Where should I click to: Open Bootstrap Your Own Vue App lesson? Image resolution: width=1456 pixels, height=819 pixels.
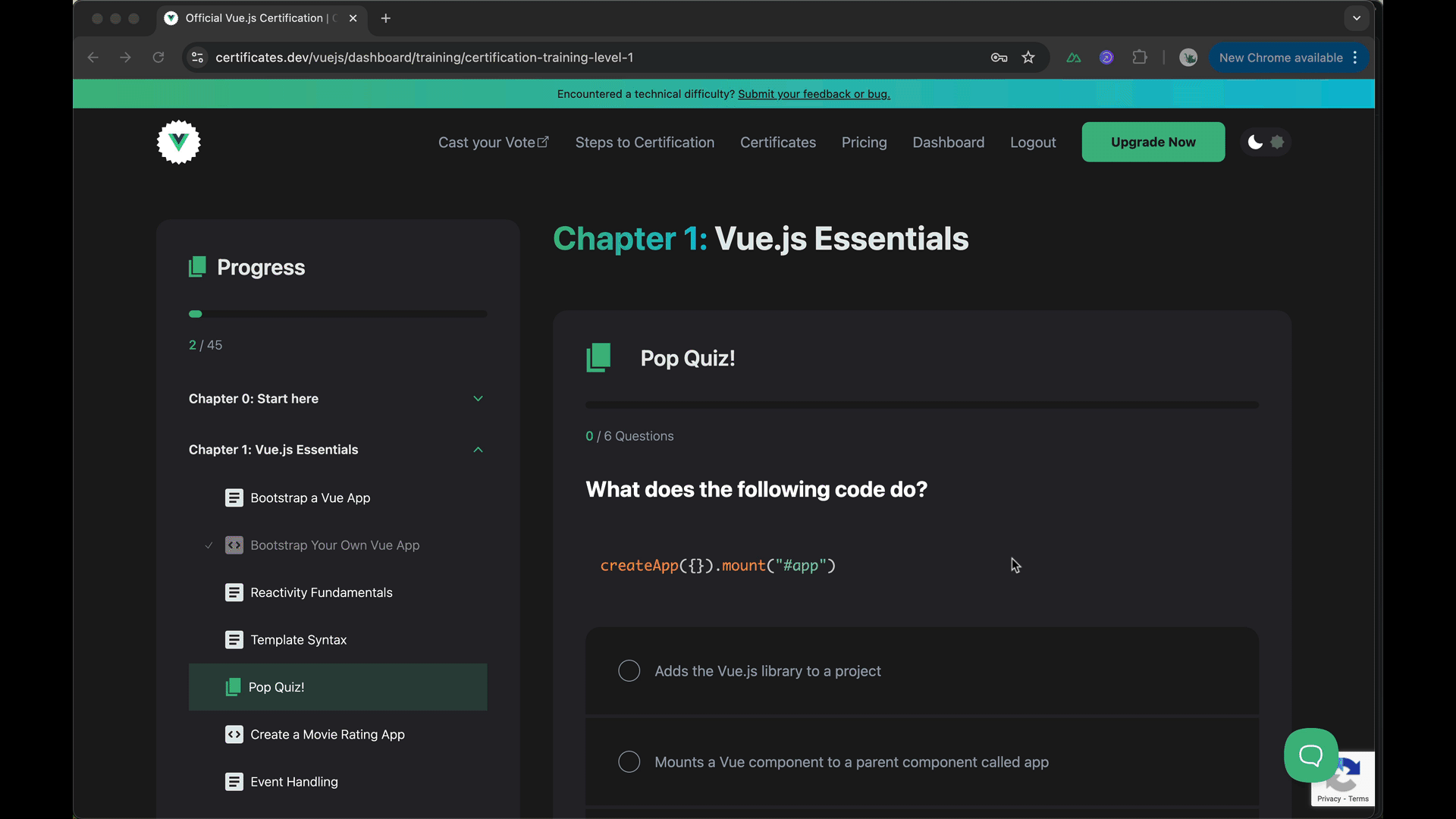click(x=334, y=545)
